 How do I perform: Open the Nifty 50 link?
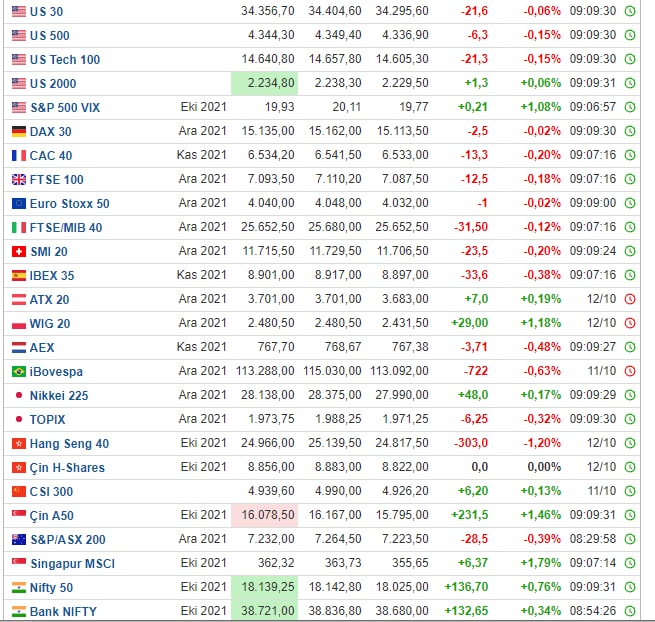(x=51, y=588)
